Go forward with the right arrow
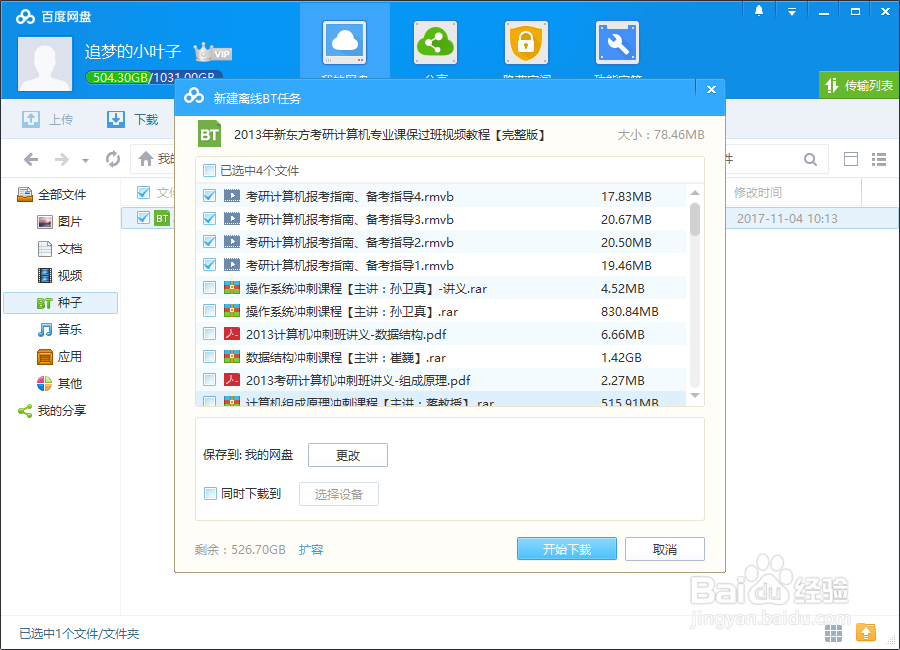 point(61,159)
